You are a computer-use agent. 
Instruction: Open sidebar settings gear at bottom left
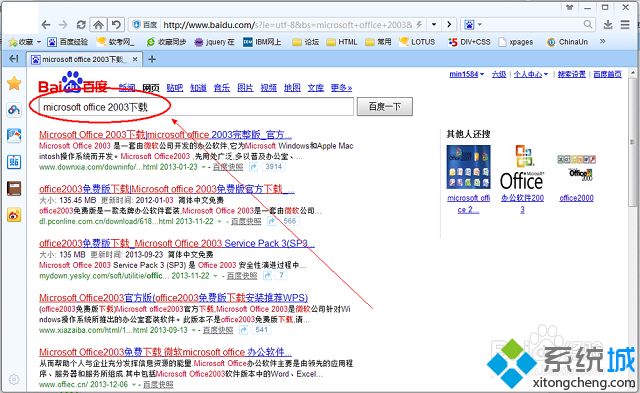(14, 379)
